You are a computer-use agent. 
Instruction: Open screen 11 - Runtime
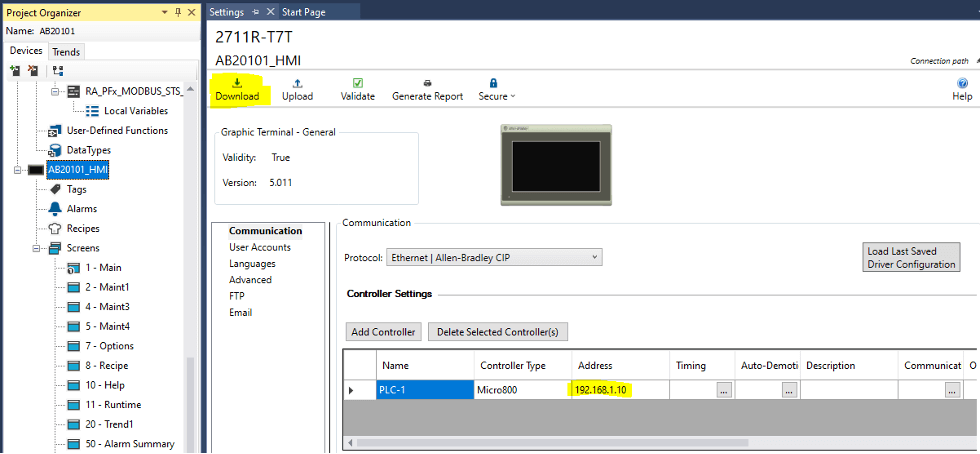pos(113,405)
